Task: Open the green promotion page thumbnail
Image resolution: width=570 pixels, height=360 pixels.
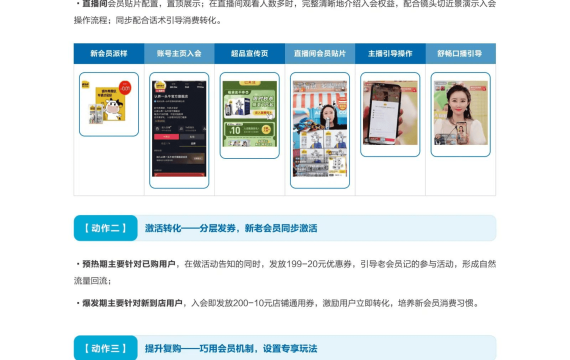Action: (x=249, y=115)
